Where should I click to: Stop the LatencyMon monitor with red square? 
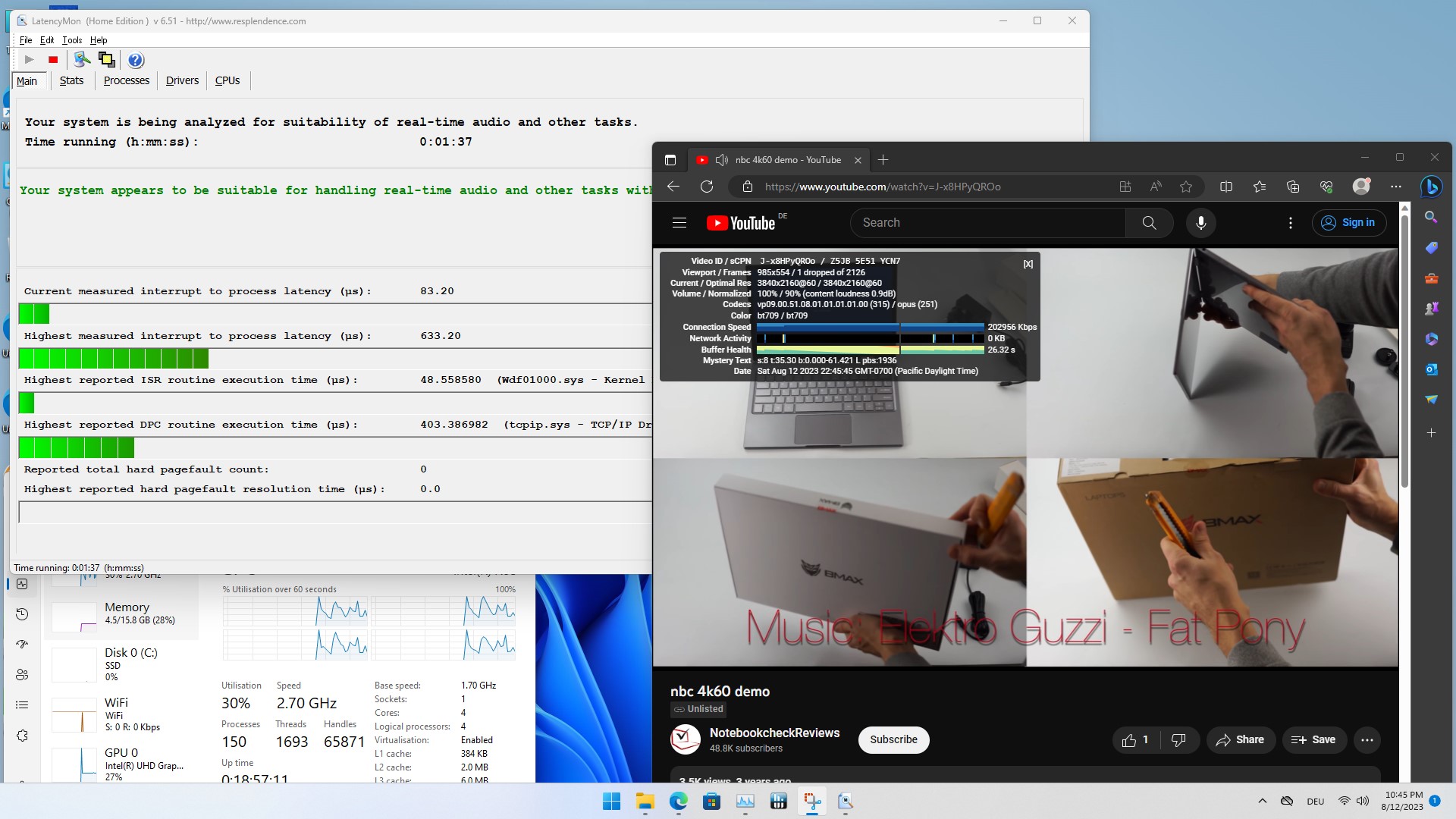click(53, 60)
